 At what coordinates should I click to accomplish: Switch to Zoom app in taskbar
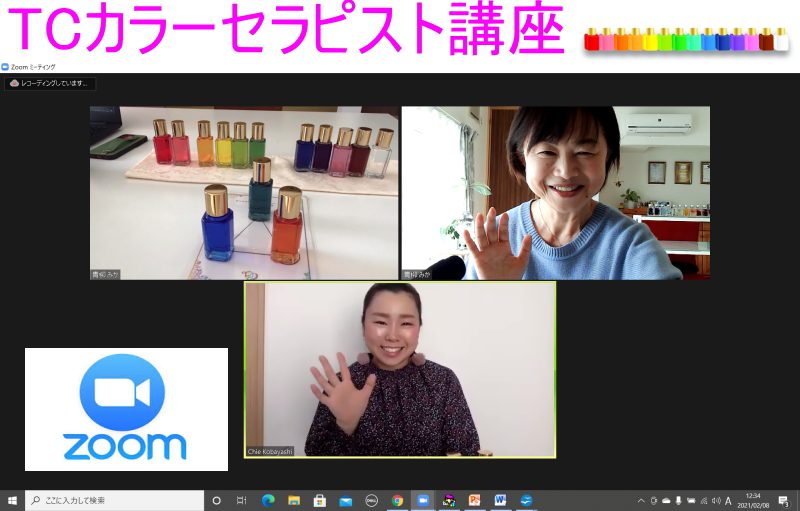coord(423,500)
